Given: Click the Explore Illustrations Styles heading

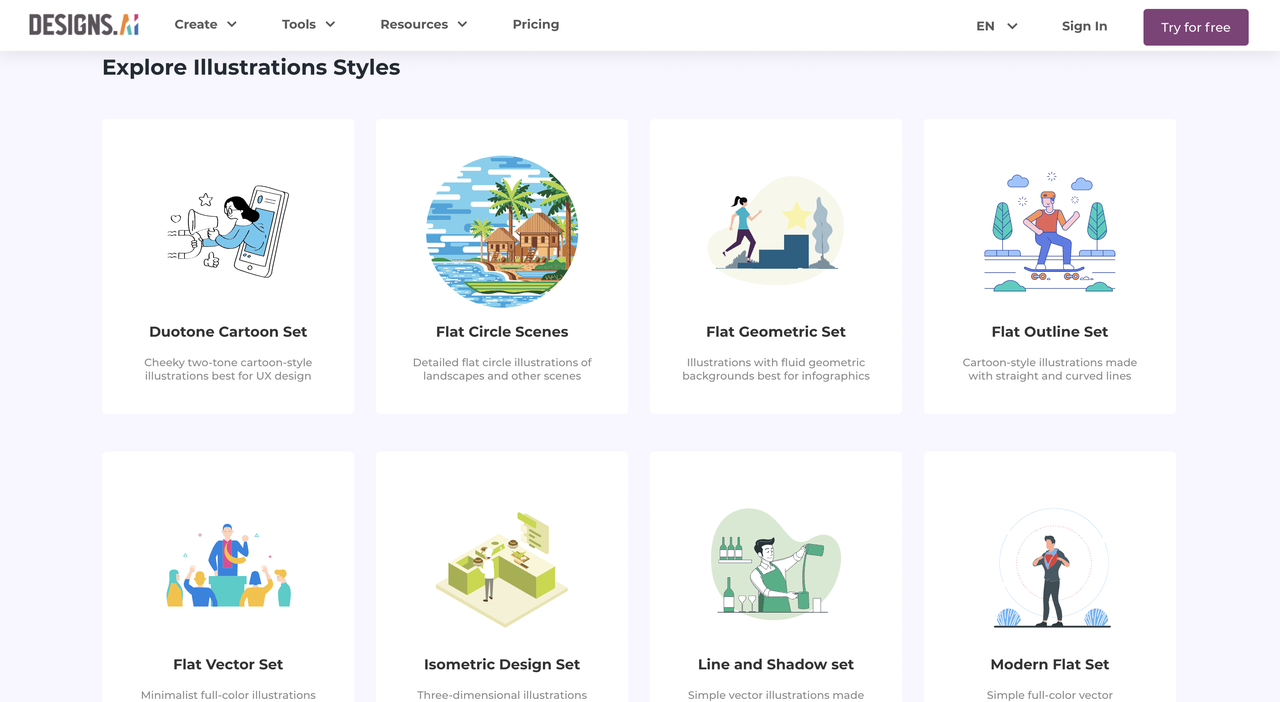Looking at the screenshot, I should [251, 67].
